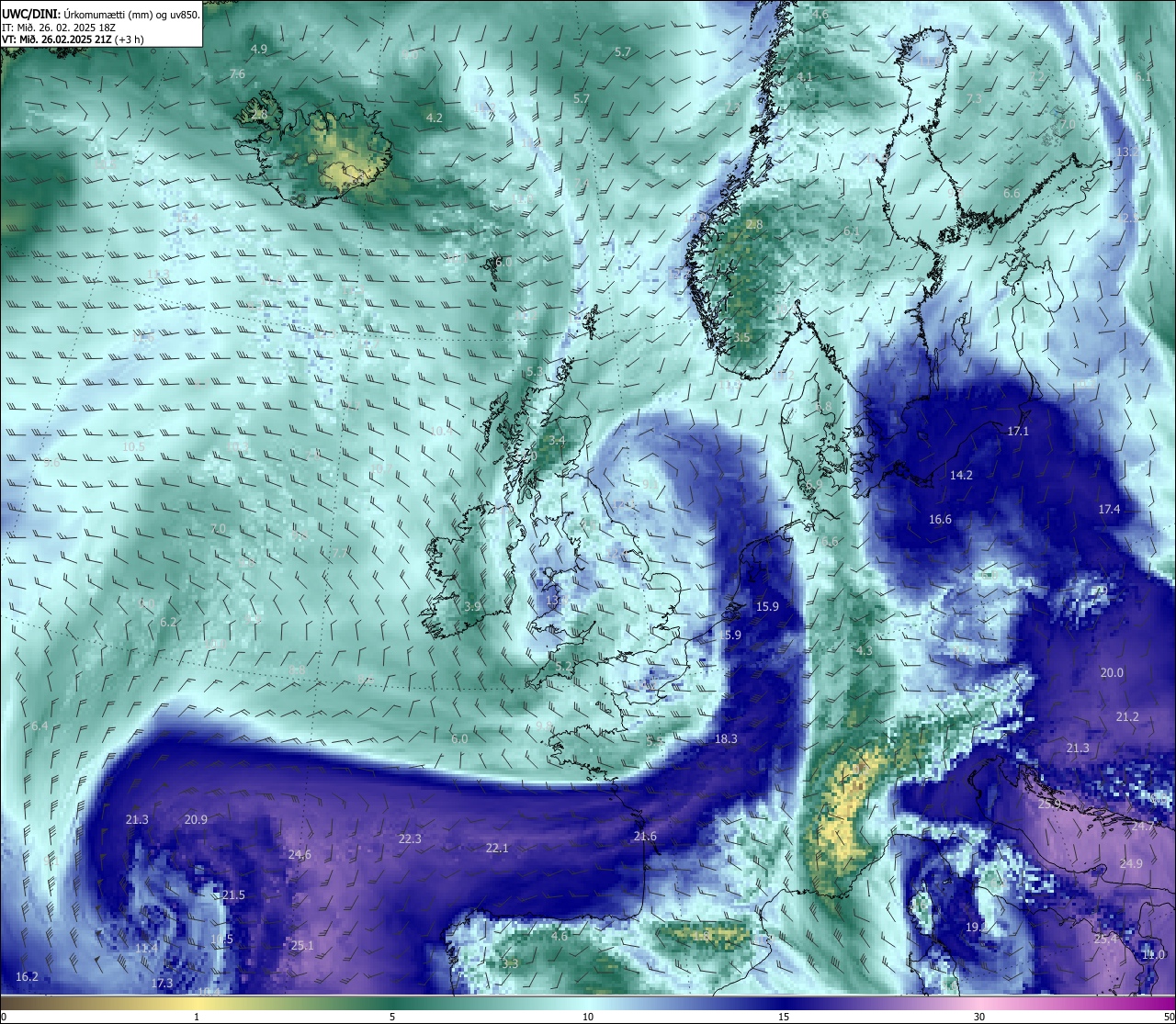Click the map value 6.4
This screenshot has width=1176, height=1024.
40,726
